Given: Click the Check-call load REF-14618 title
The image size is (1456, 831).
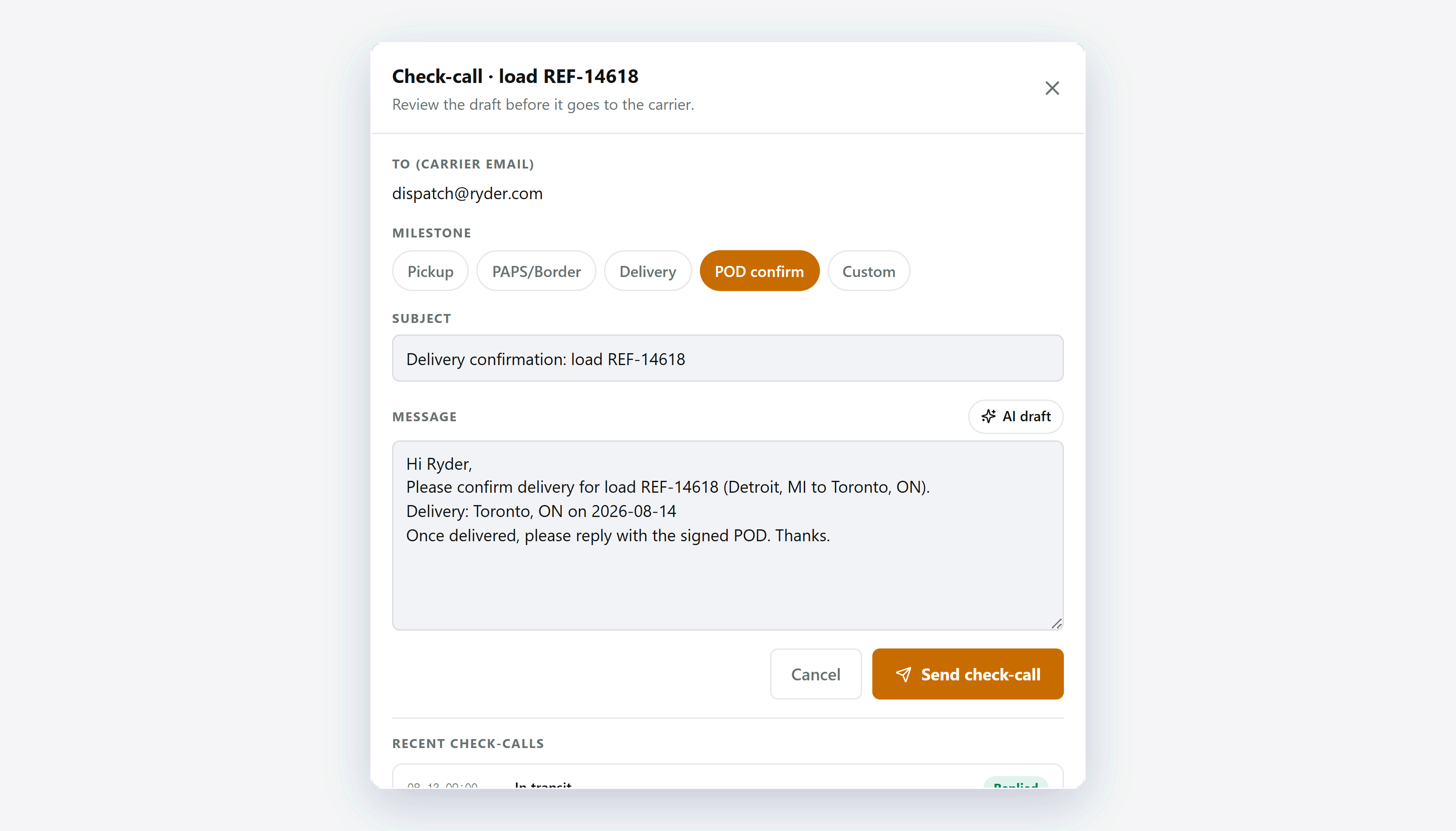Looking at the screenshot, I should (515, 76).
